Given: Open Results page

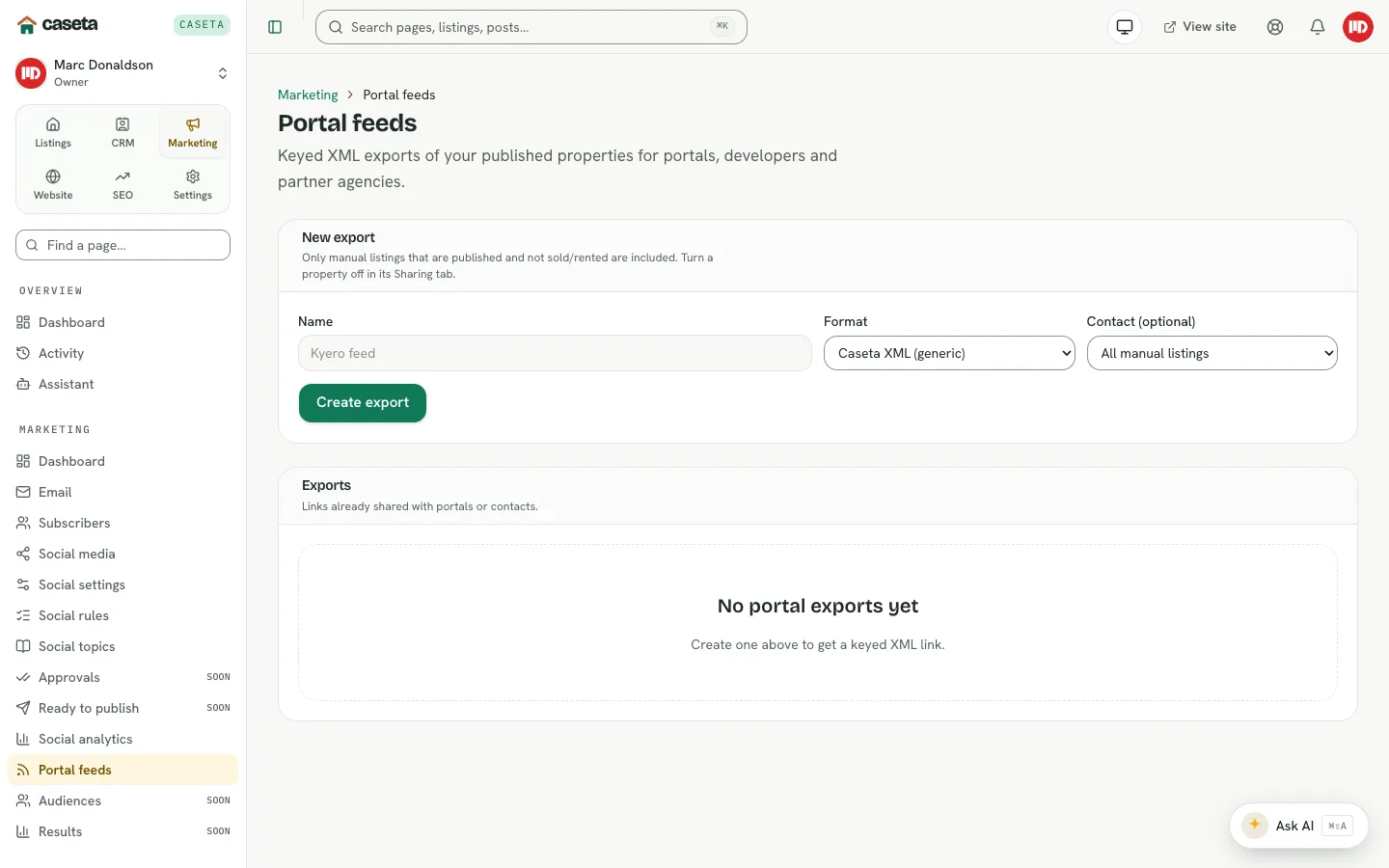Looking at the screenshot, I should coord(123,831).
